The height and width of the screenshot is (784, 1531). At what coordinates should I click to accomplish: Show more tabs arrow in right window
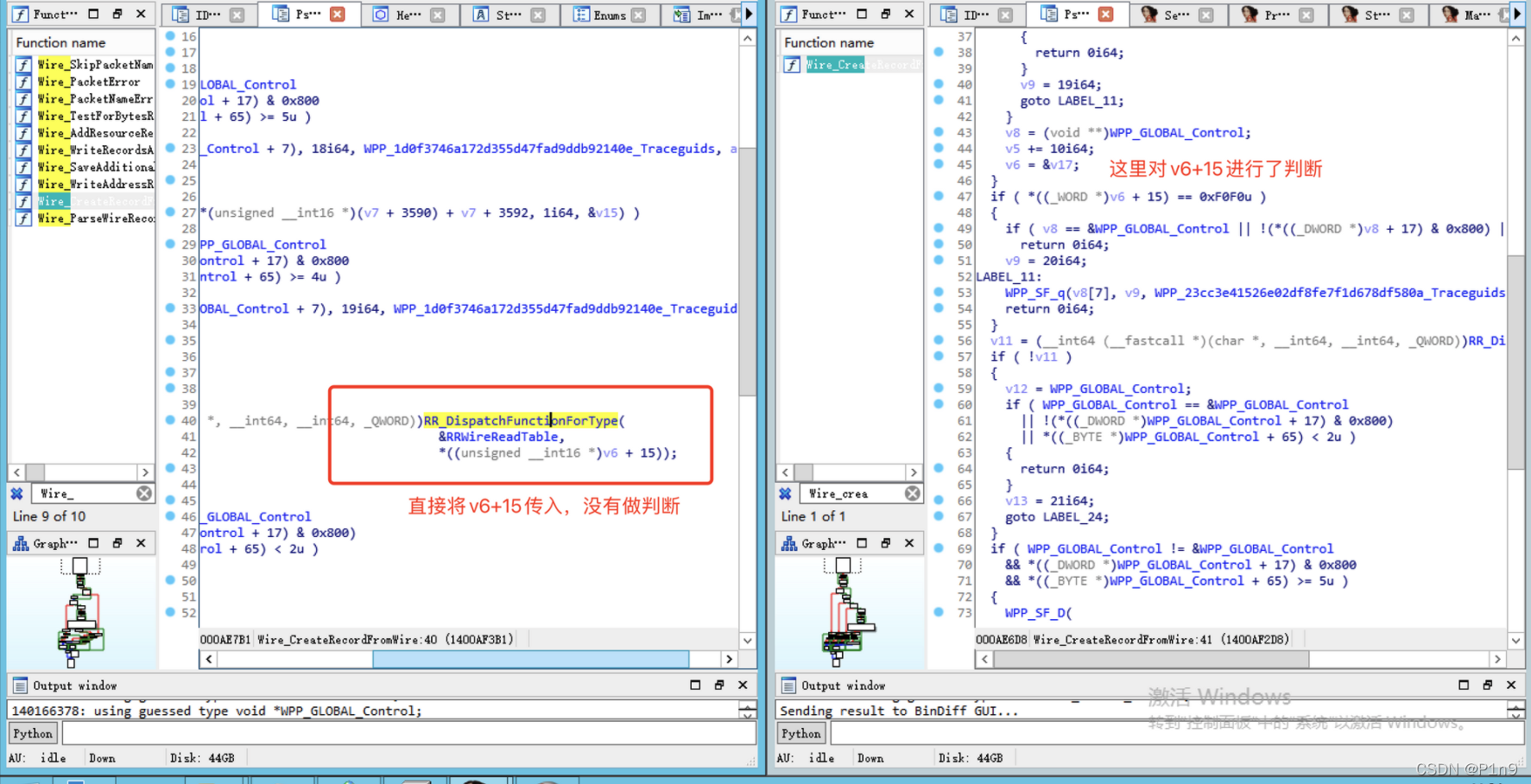pyautogui.click(x=1517, y=15)
